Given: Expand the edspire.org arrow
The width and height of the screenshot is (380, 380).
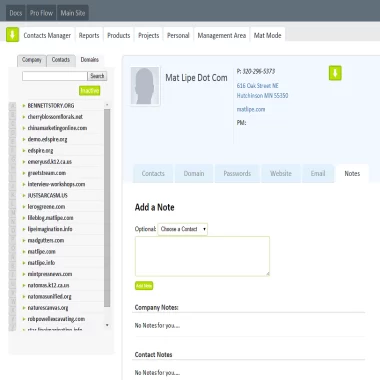Looking at the screenshot, I should tap(24, 151).
